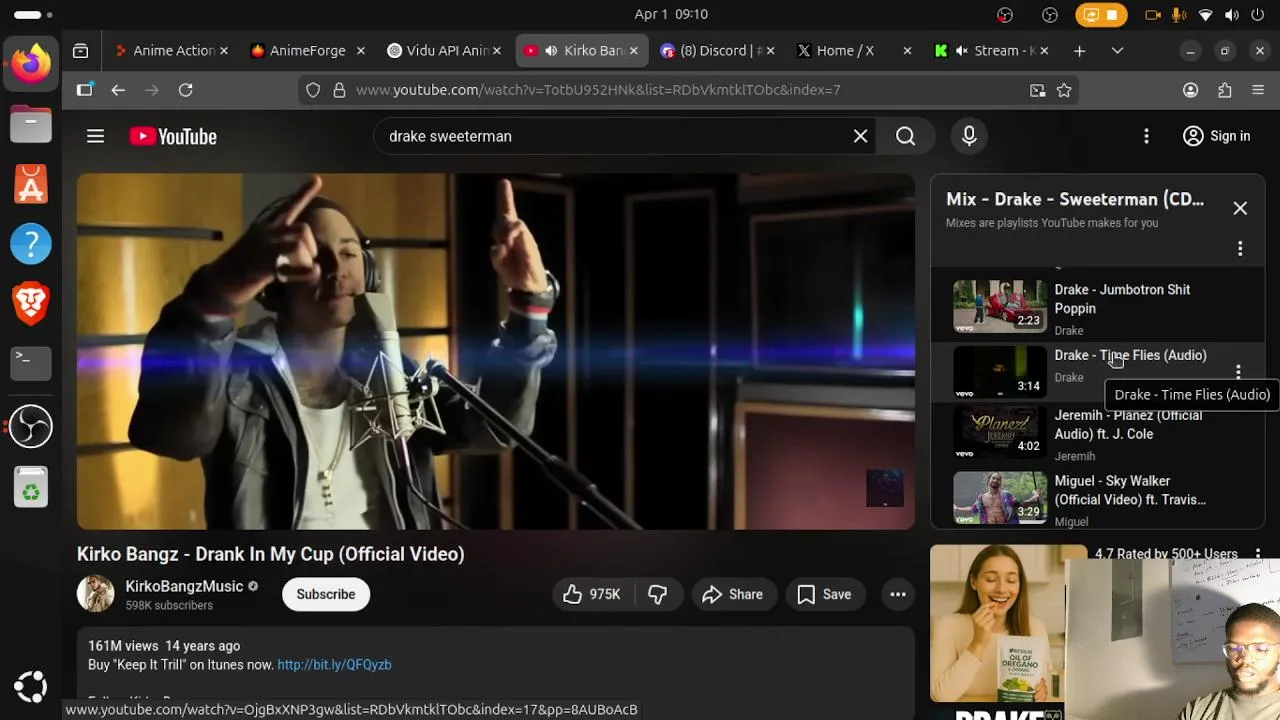This screenshot has height=720, width=1280.
Task: Subscribe to KirkoBangzMusic channel
Action: pos(325,594)
